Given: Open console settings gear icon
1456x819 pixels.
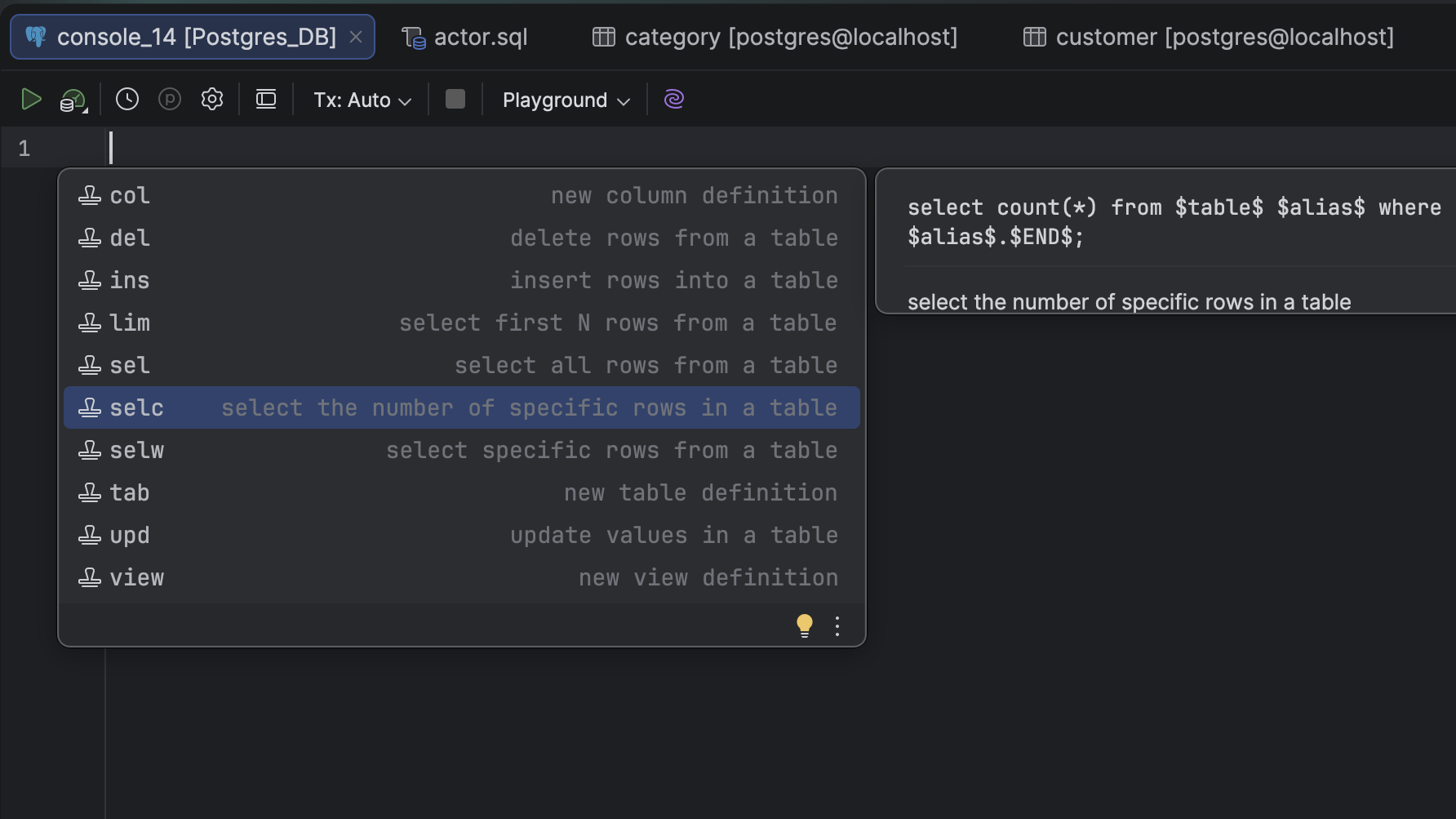Looking at the screenshot, I should click(212, 100).
